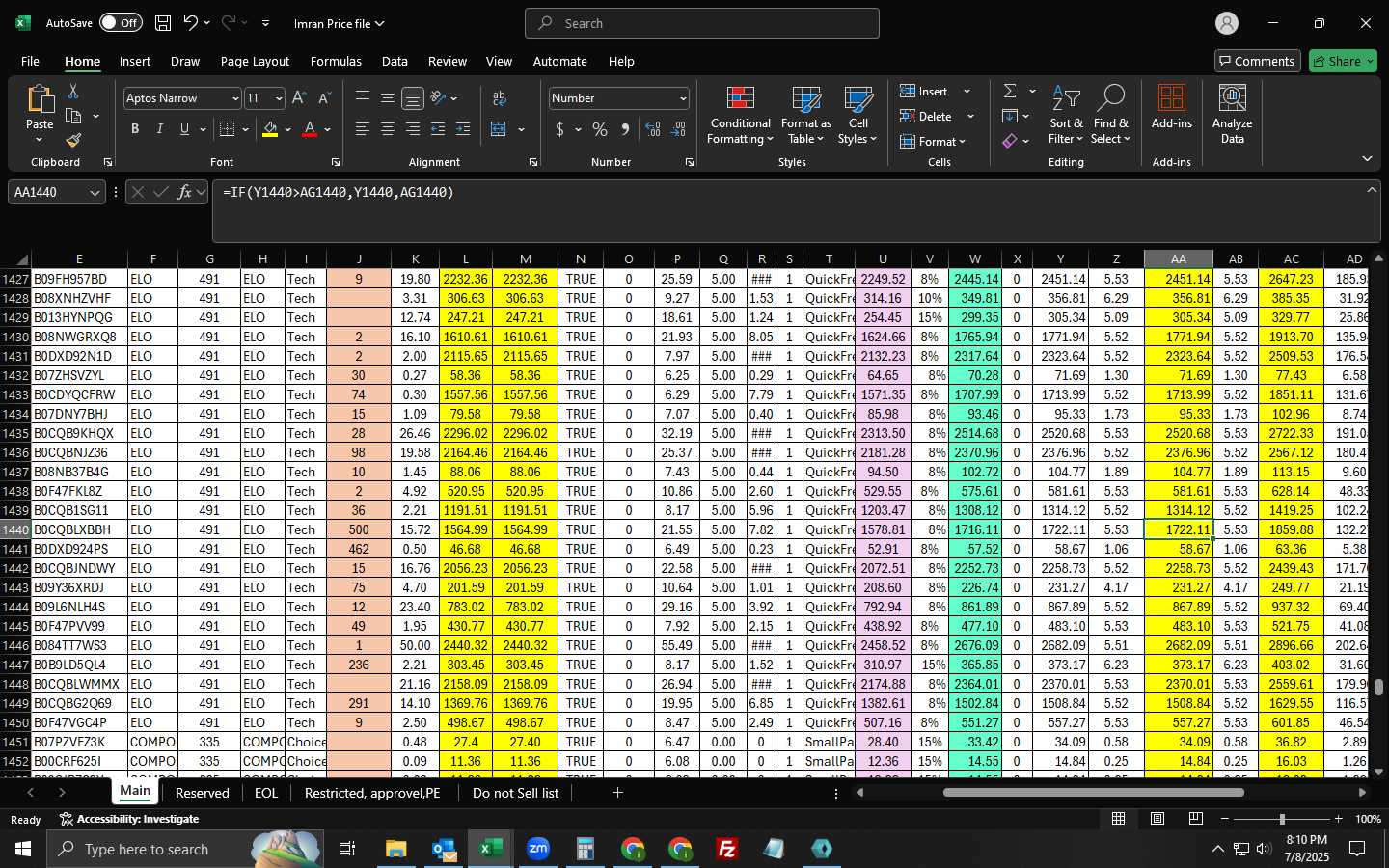Click the Search box in title bar
Image resolution: width=1389 pixels, height=868 pixels.
point(701,23)
